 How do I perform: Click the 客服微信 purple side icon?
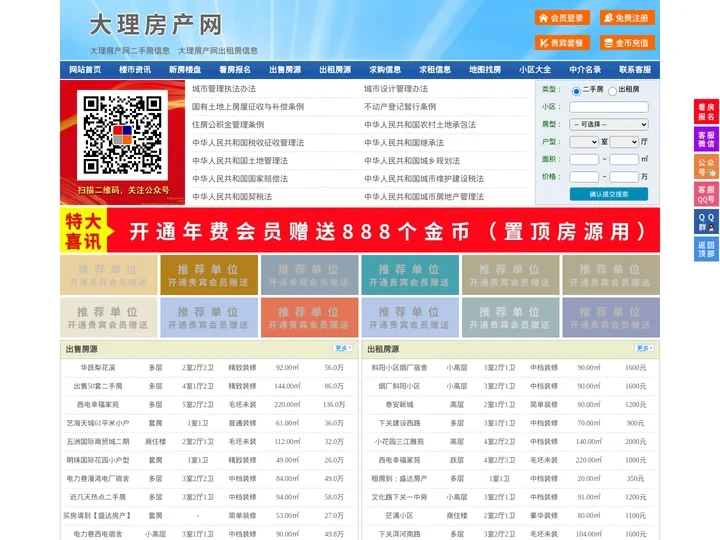[706, 139]
